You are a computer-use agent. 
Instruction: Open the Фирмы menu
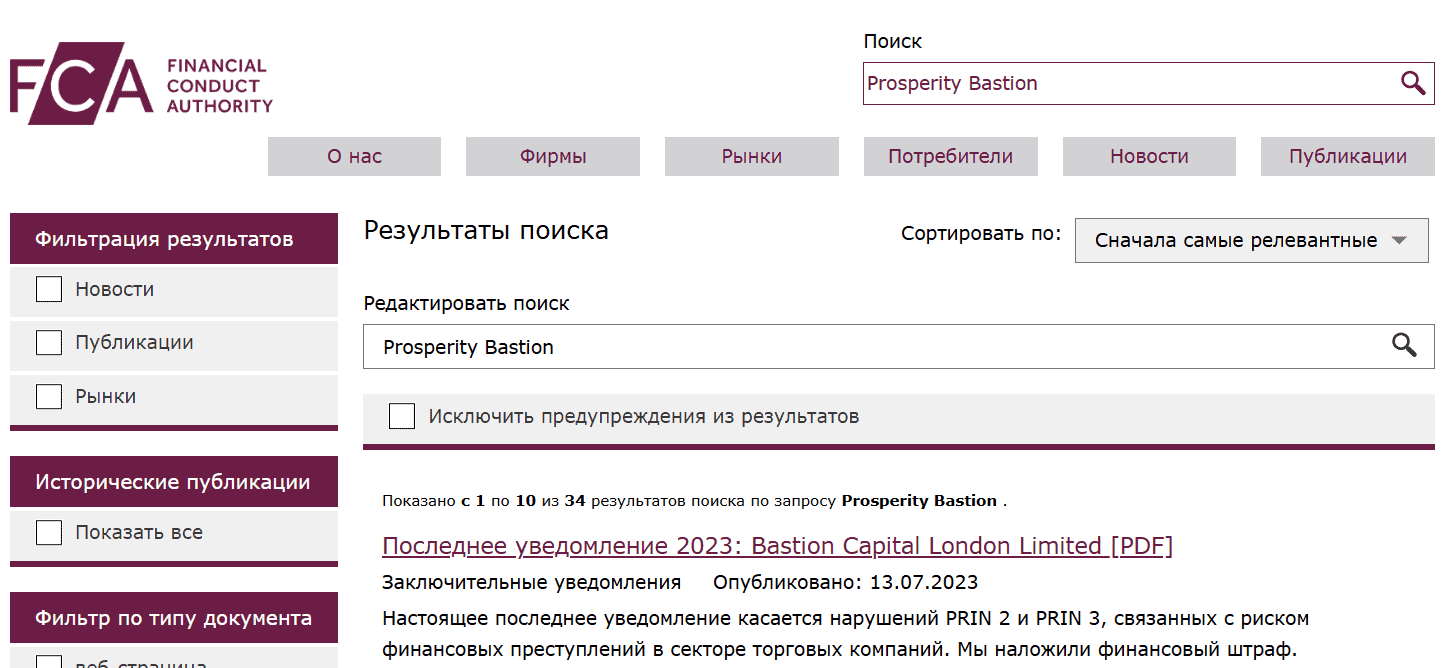click(x=552, y=157)
